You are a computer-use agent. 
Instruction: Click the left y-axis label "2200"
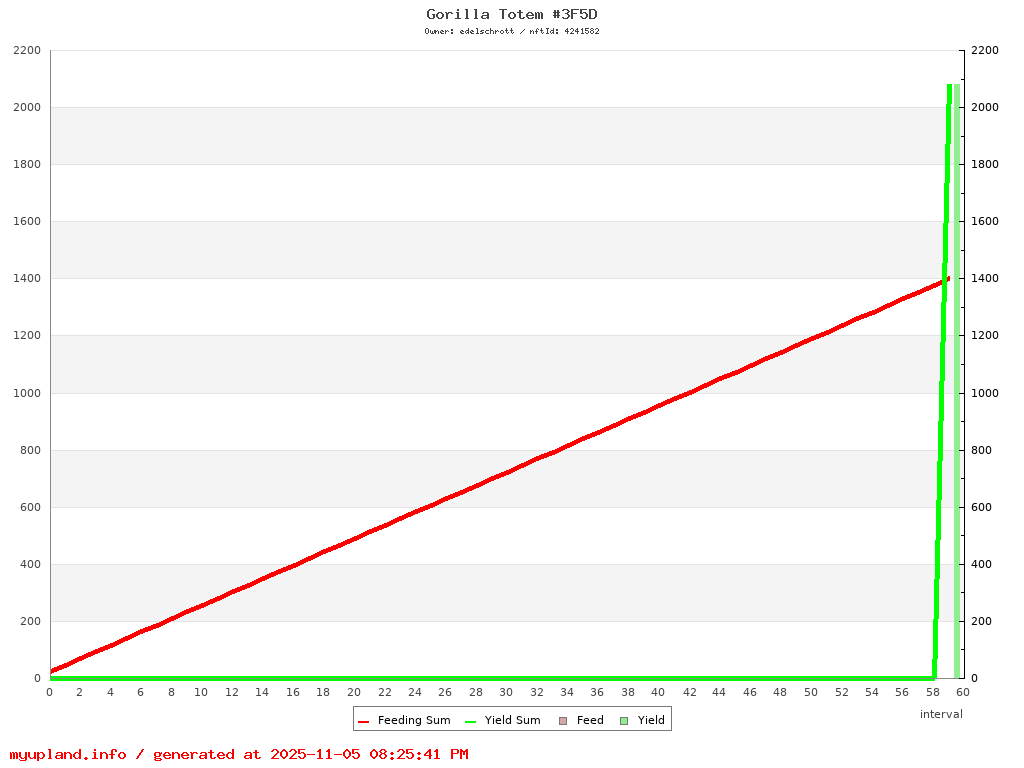[x=26, y=50]
